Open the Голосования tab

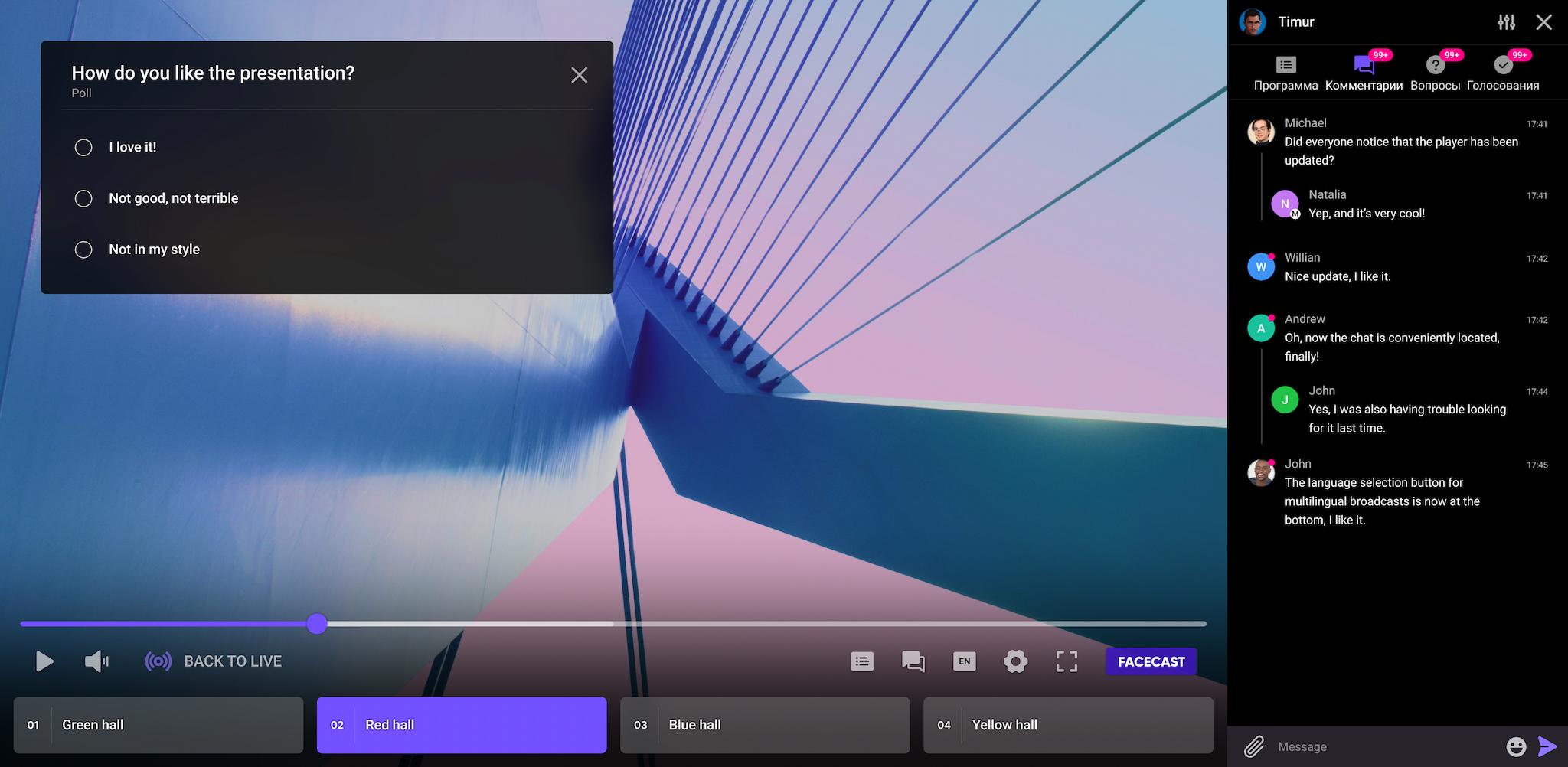(1502, 73)
